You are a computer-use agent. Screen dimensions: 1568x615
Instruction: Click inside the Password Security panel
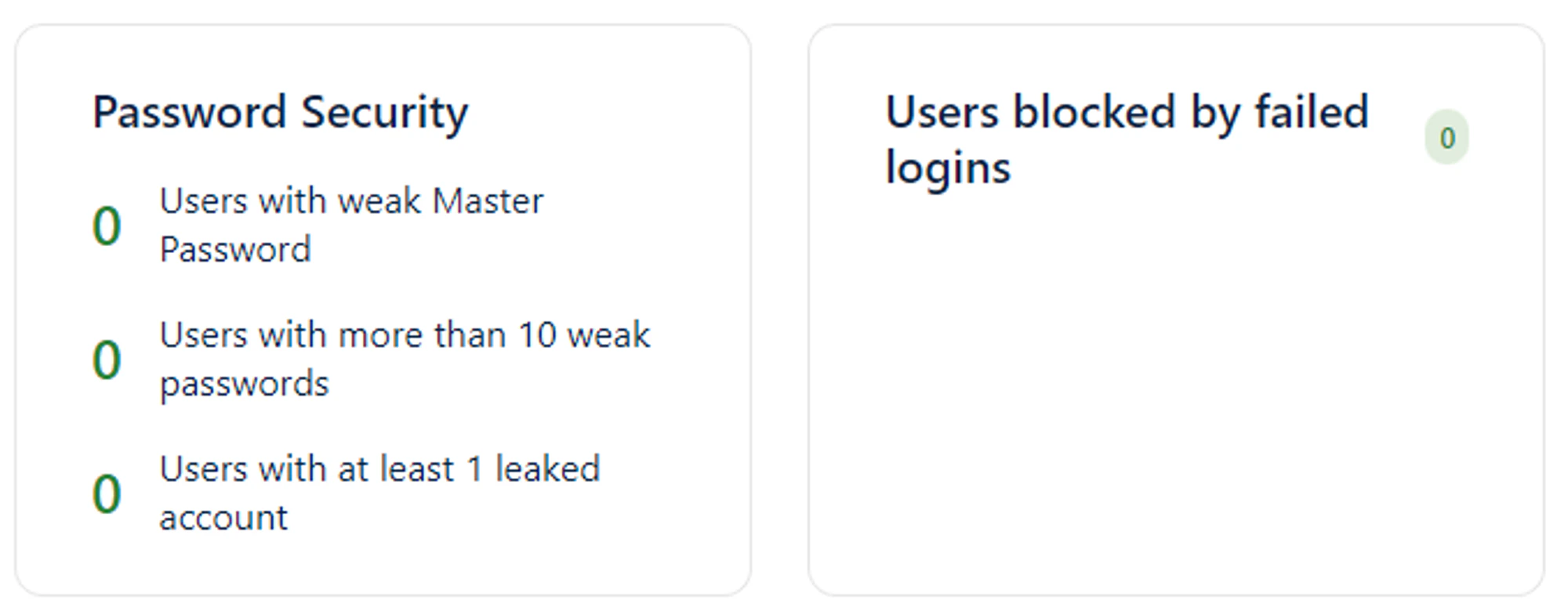[x=384, y=313]
